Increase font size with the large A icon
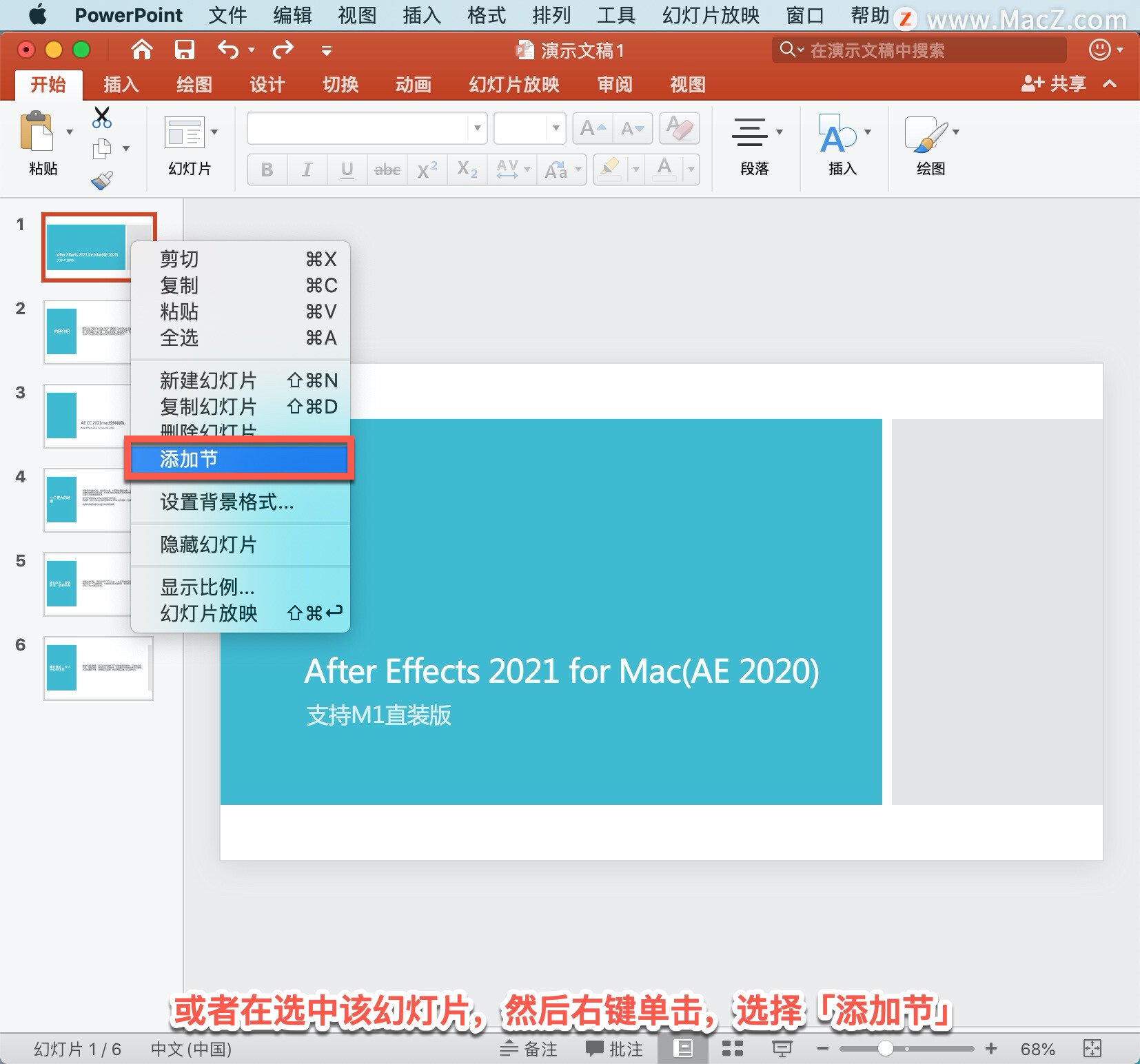 pos(593,128)
